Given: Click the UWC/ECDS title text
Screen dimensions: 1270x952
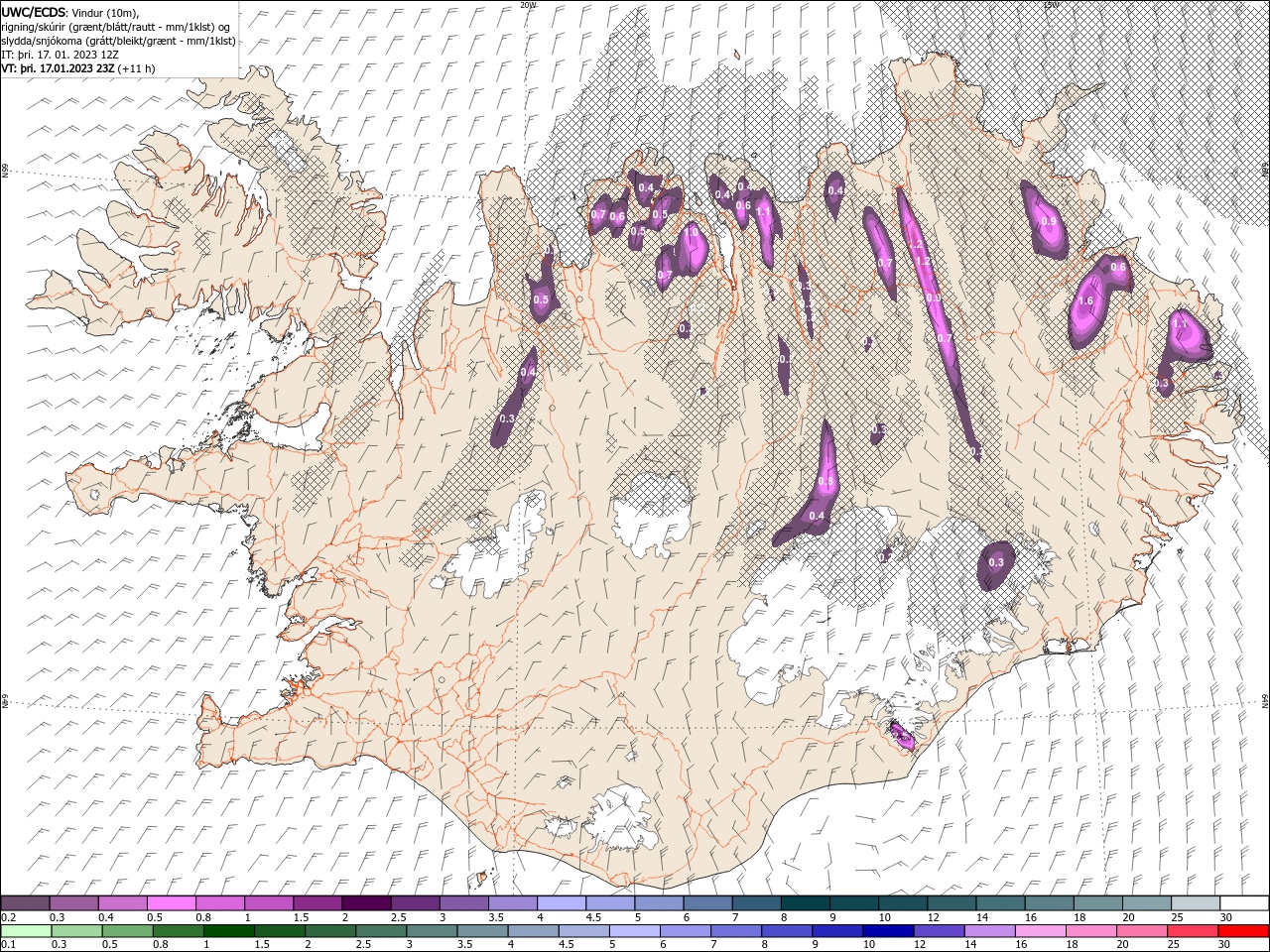Looking at the screenshot, I should 34,11.
